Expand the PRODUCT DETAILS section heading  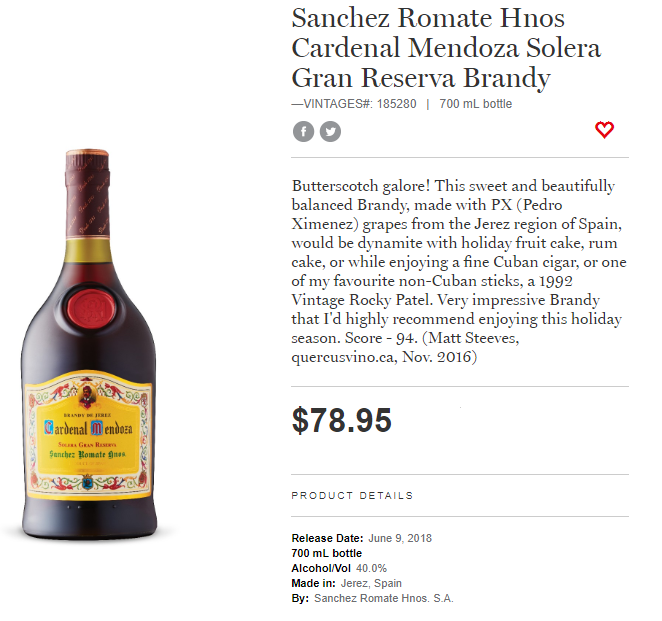(352, 495)
